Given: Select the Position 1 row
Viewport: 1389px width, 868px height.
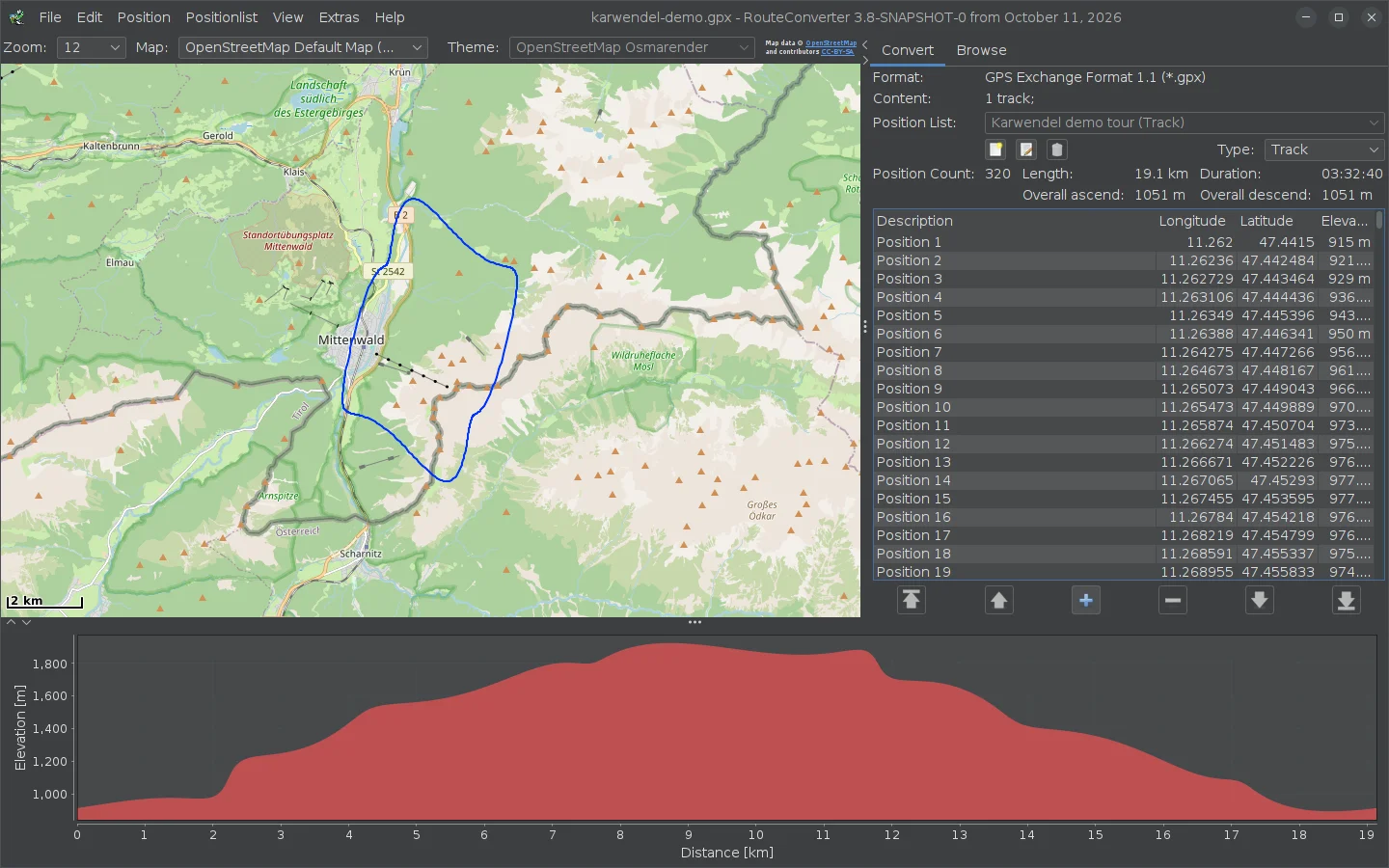Looking at the screenshot, I should [x=1124, y=242].
